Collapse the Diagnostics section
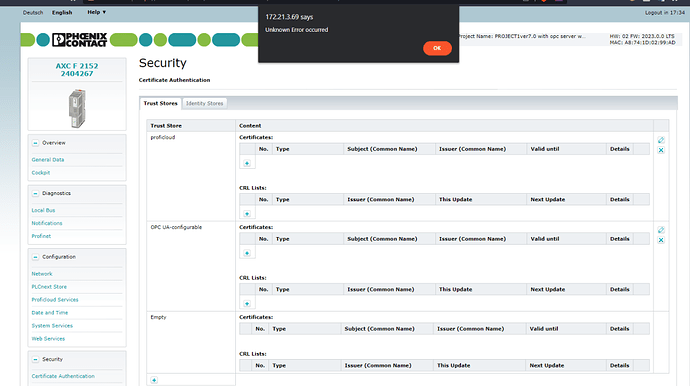This screenshot has height=386, width=690. (x=35, y=194)
